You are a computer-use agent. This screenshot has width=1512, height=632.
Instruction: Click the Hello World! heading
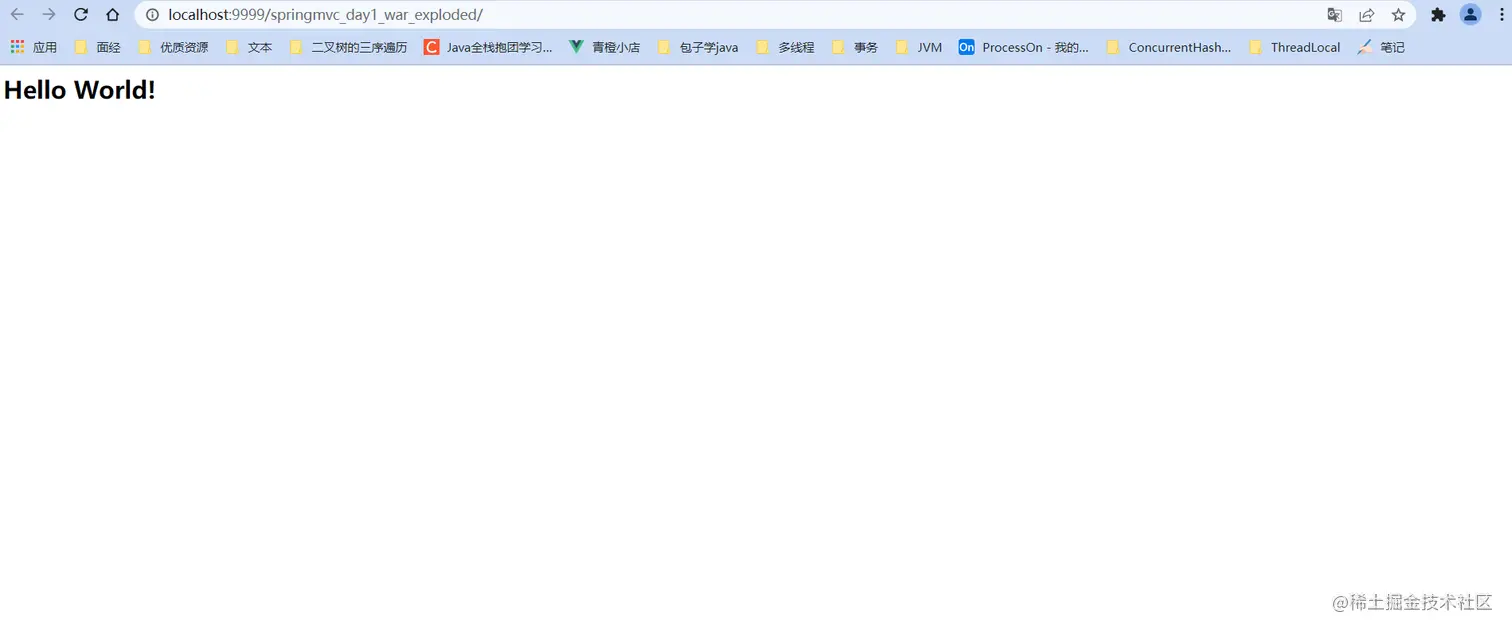(80, 90)
